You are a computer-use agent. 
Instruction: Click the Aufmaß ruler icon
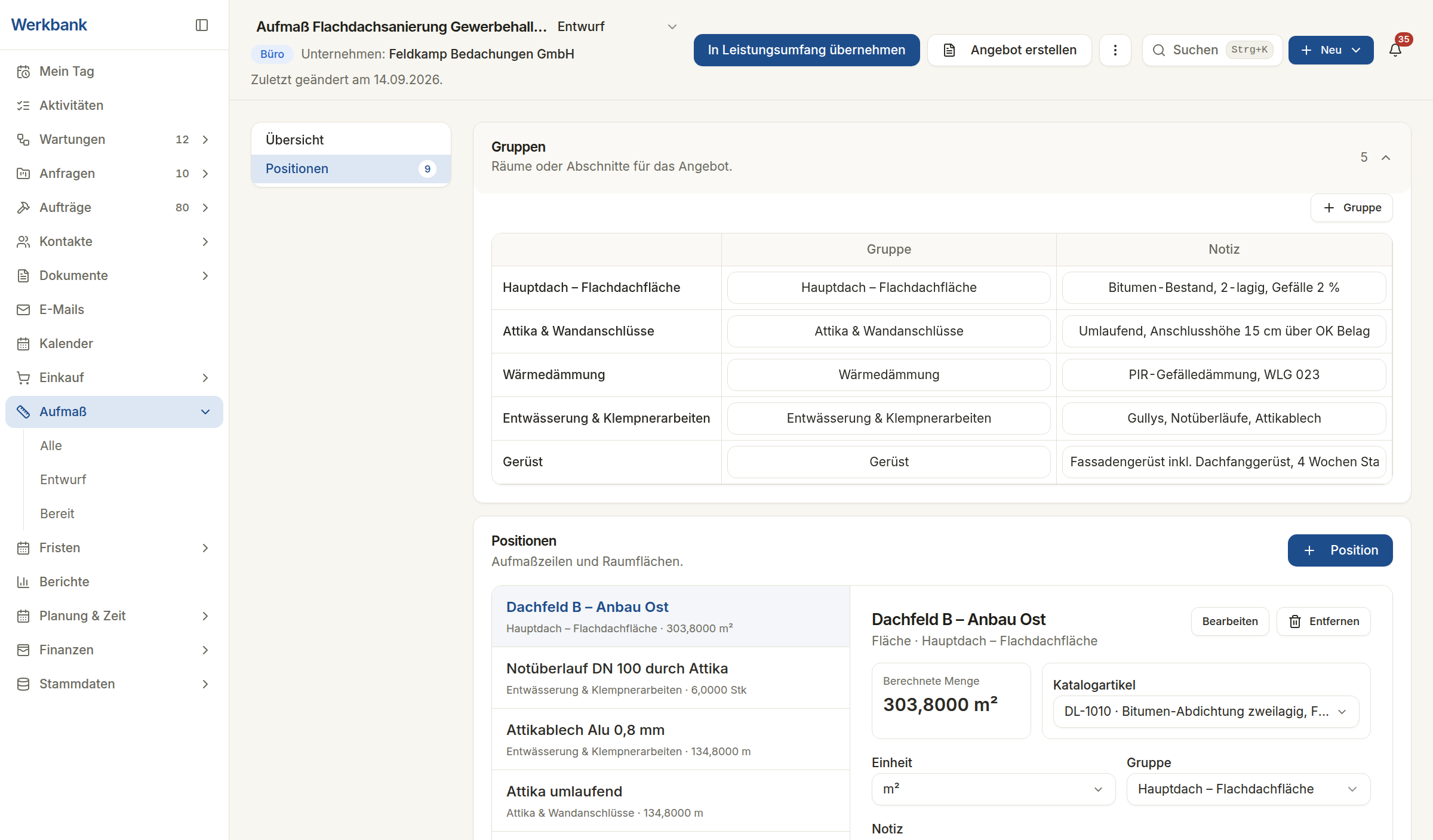pyautogui.click(x=23, y=412)
